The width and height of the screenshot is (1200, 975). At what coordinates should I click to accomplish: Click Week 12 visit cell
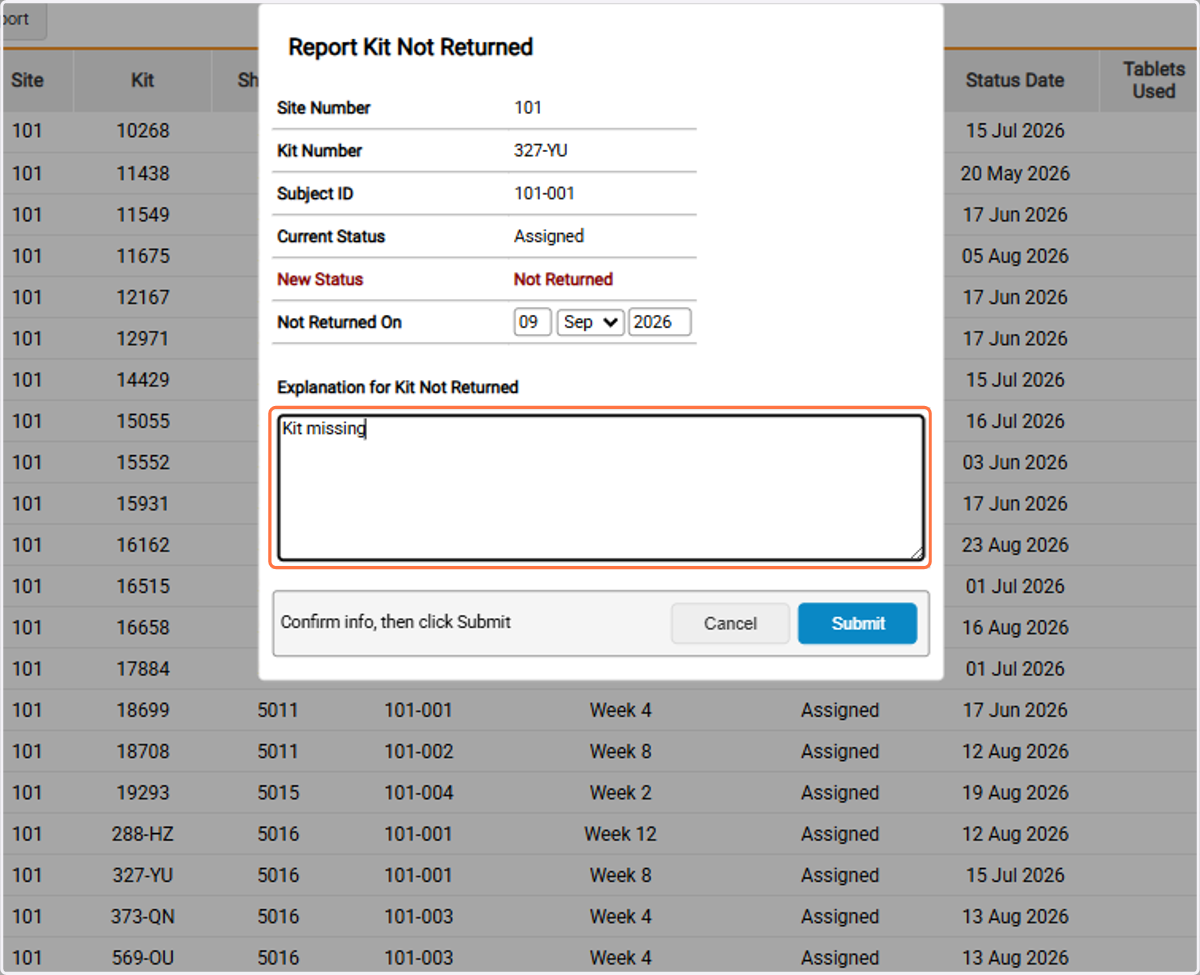tap(620, 834)
